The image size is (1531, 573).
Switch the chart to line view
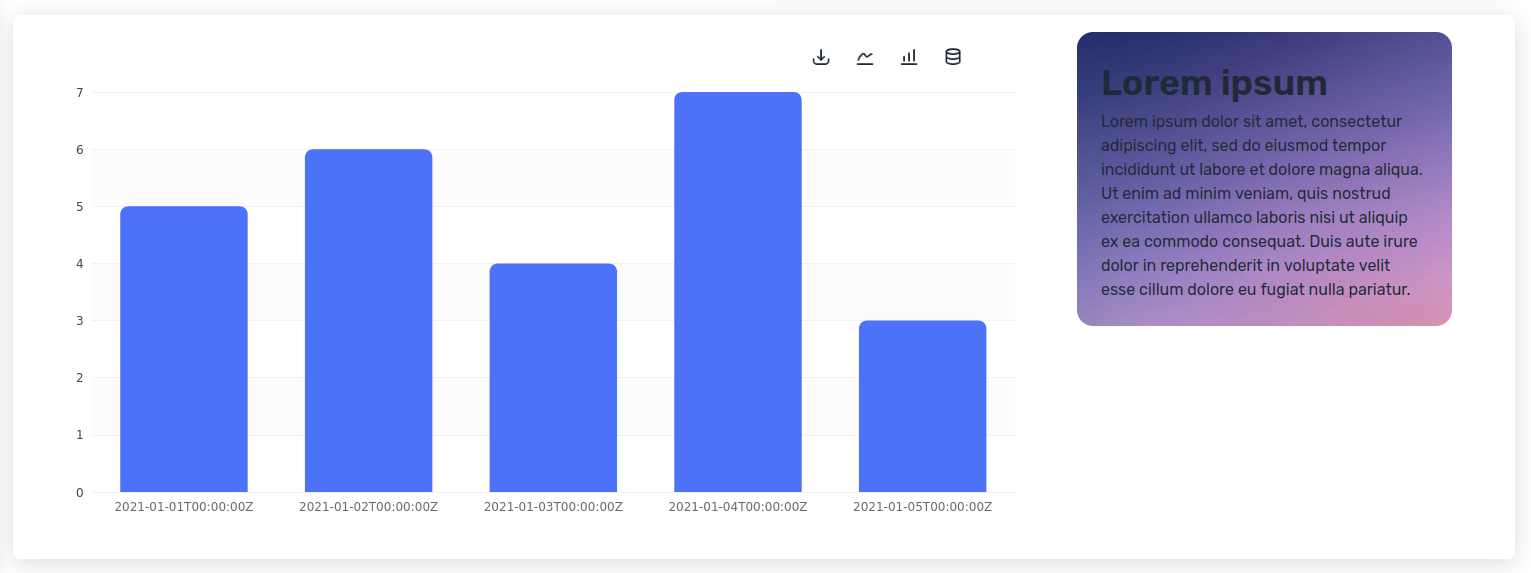tap(865, 57)
